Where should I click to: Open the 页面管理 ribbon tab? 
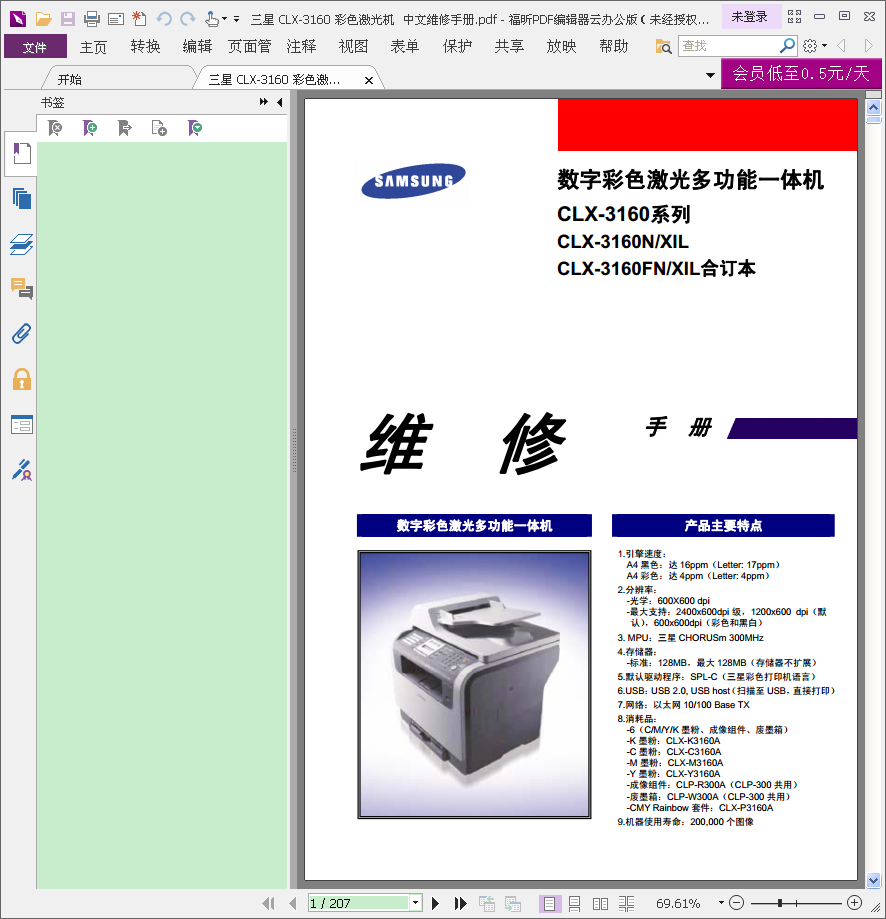250,46
